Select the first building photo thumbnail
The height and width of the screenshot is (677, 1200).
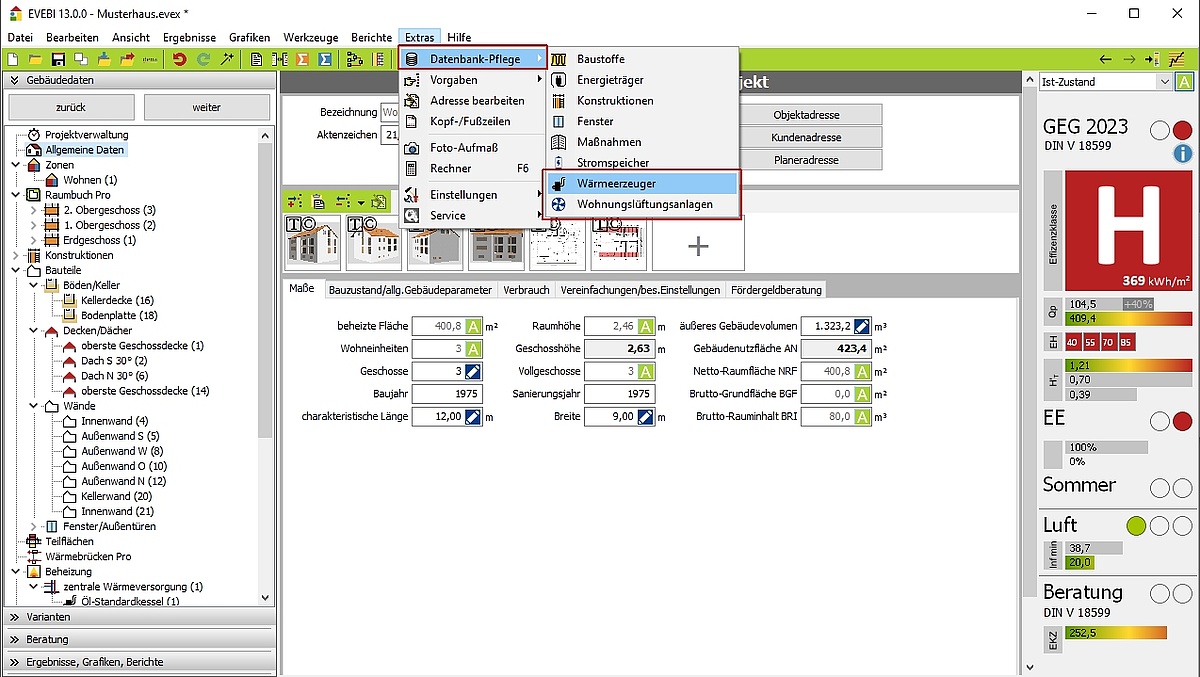314,243
